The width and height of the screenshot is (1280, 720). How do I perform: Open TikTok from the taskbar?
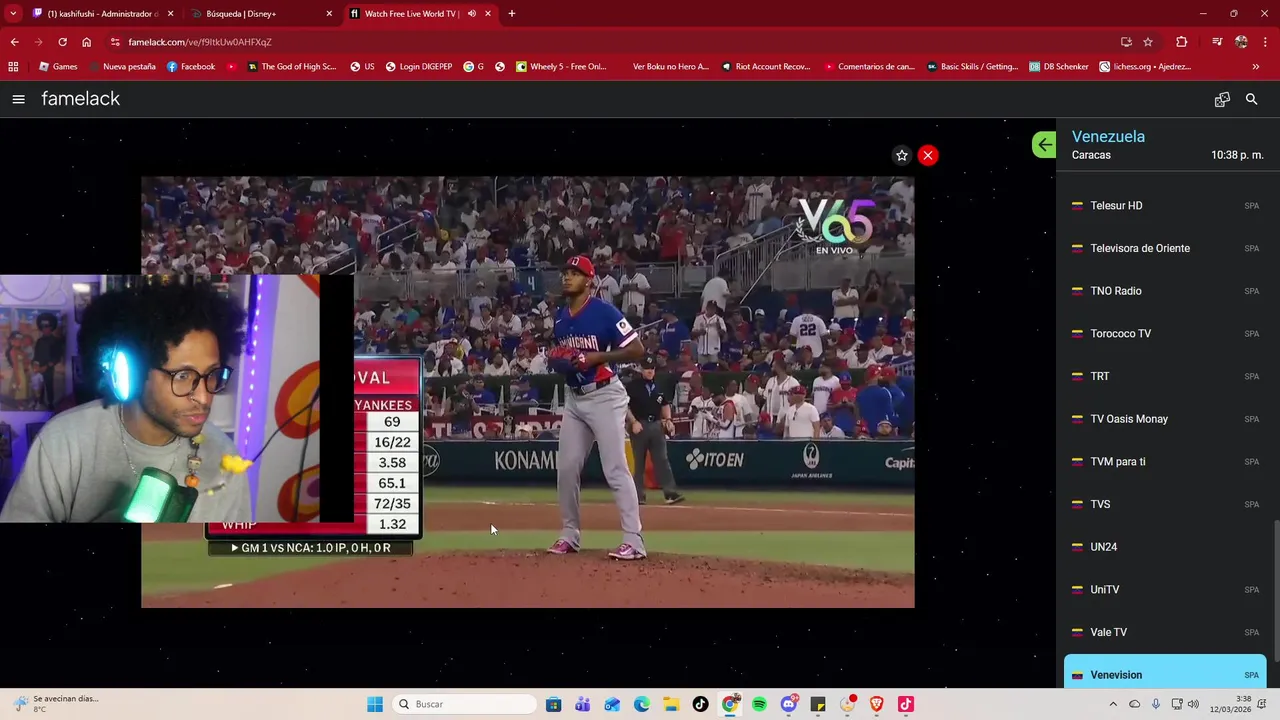pos(700,704)
